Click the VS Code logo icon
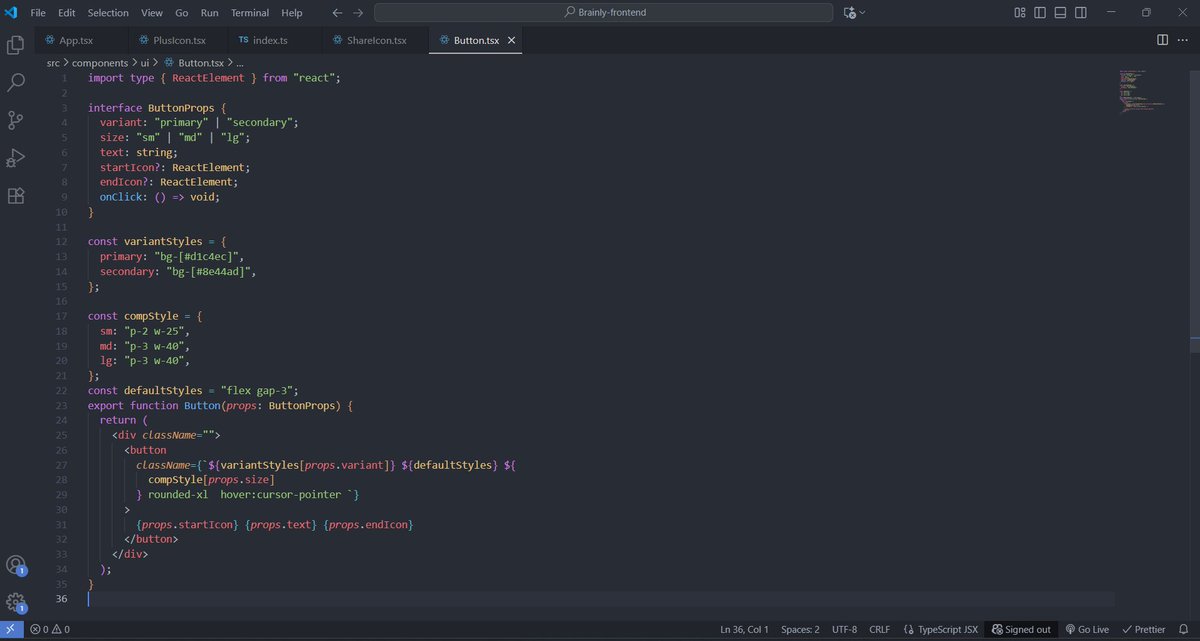This screenshot has width=1200, height=641. tap(11, 12)
